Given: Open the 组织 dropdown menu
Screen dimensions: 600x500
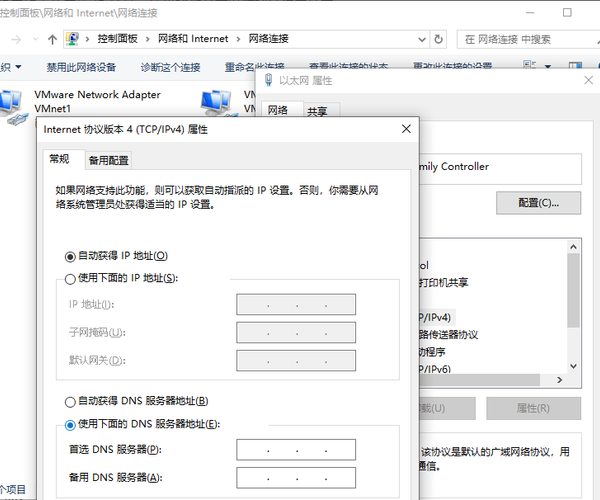Looking at the screenshot, I should (11, 67).
